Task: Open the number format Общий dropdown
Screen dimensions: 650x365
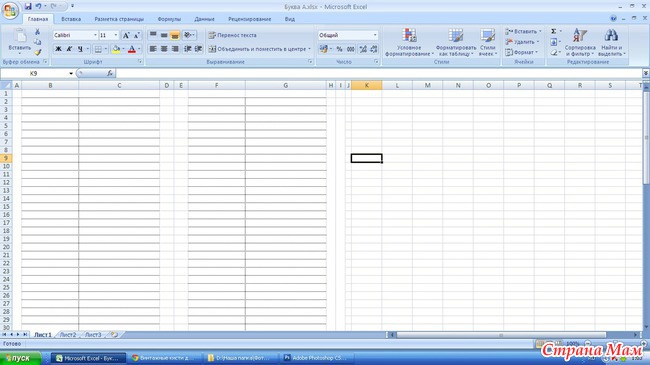Action: [375, 35]
